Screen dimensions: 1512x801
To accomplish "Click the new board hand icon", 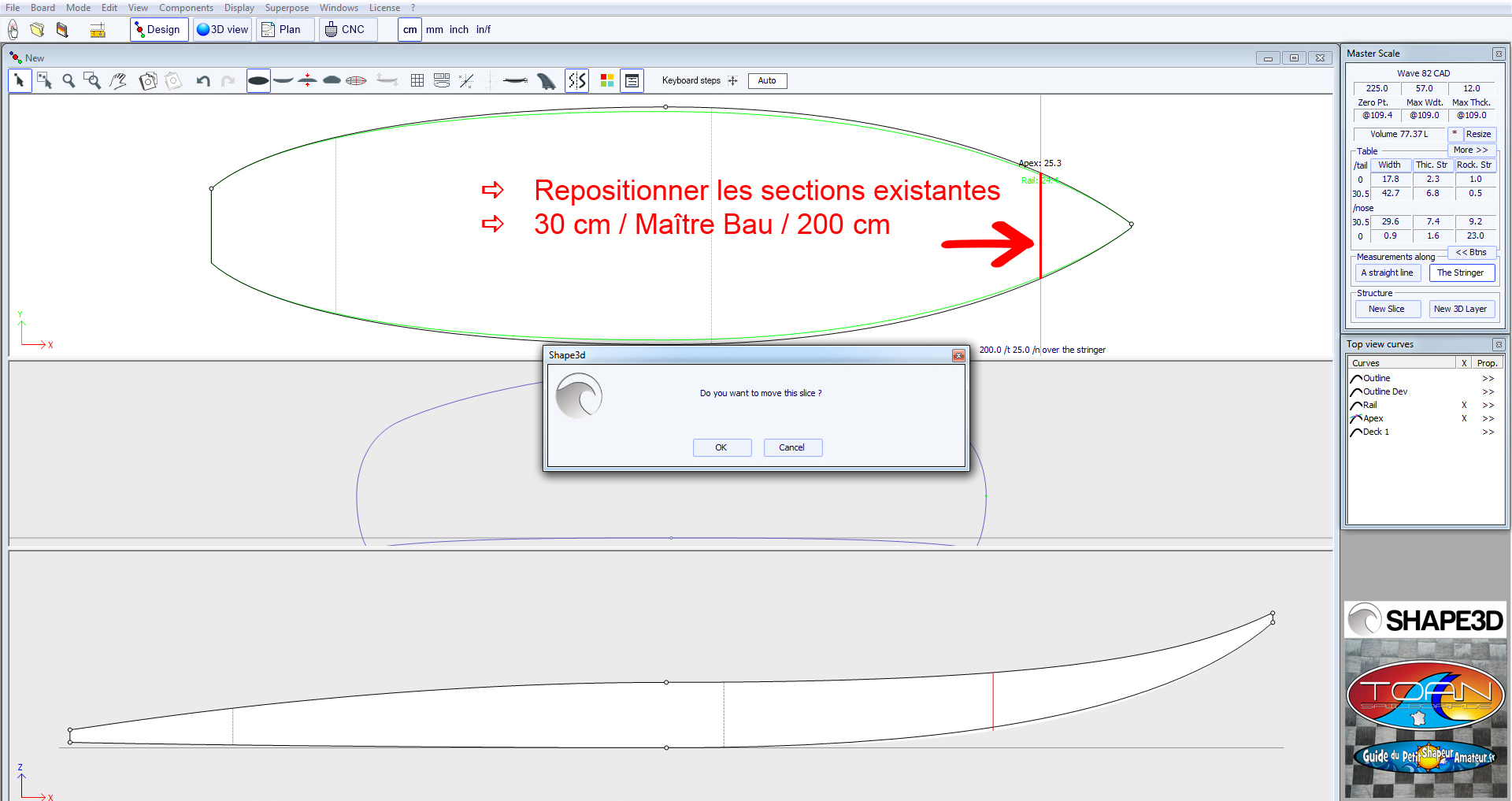I will point(13,30).
